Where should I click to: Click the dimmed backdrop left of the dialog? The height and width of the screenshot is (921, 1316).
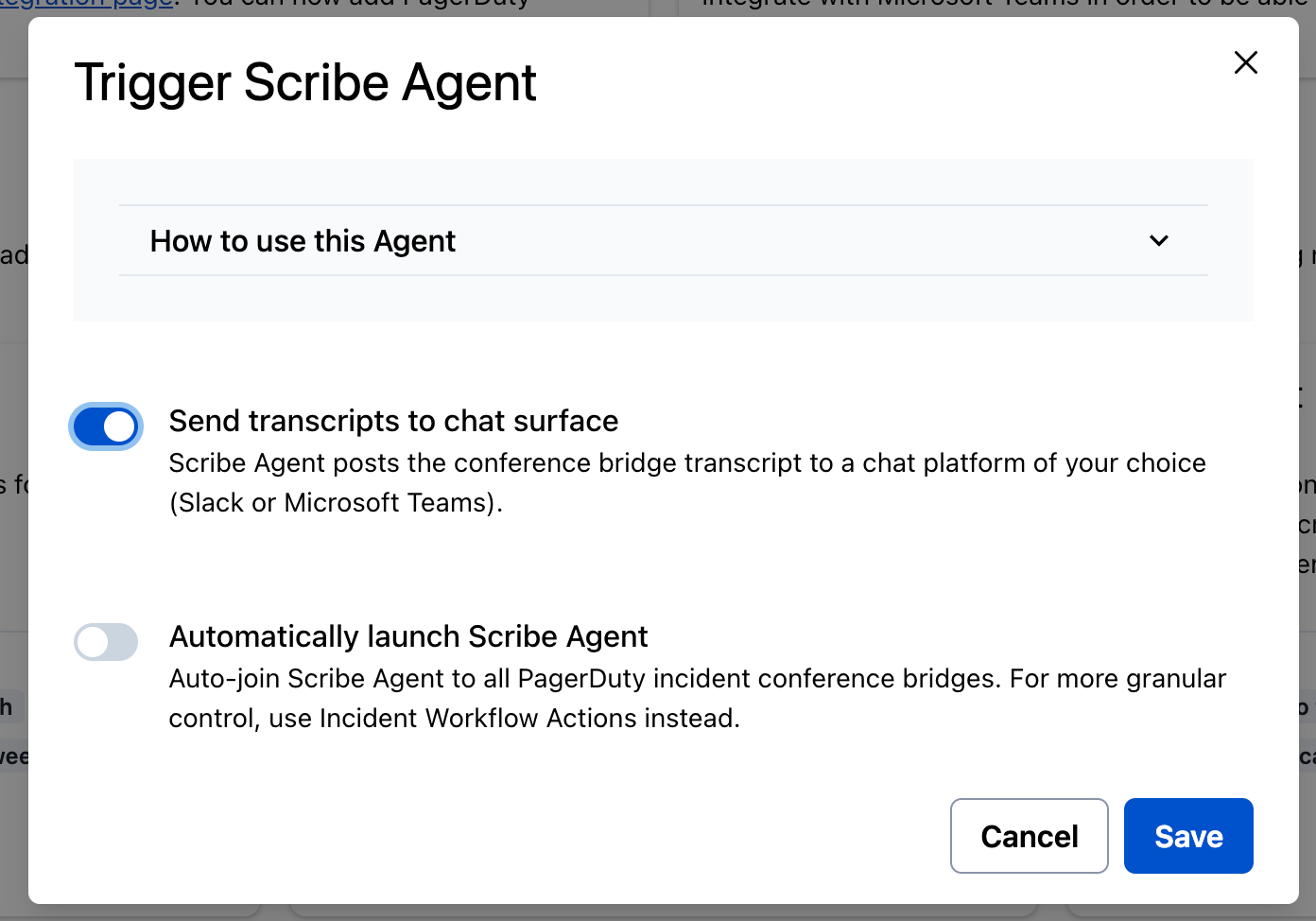tap(13, 378)
